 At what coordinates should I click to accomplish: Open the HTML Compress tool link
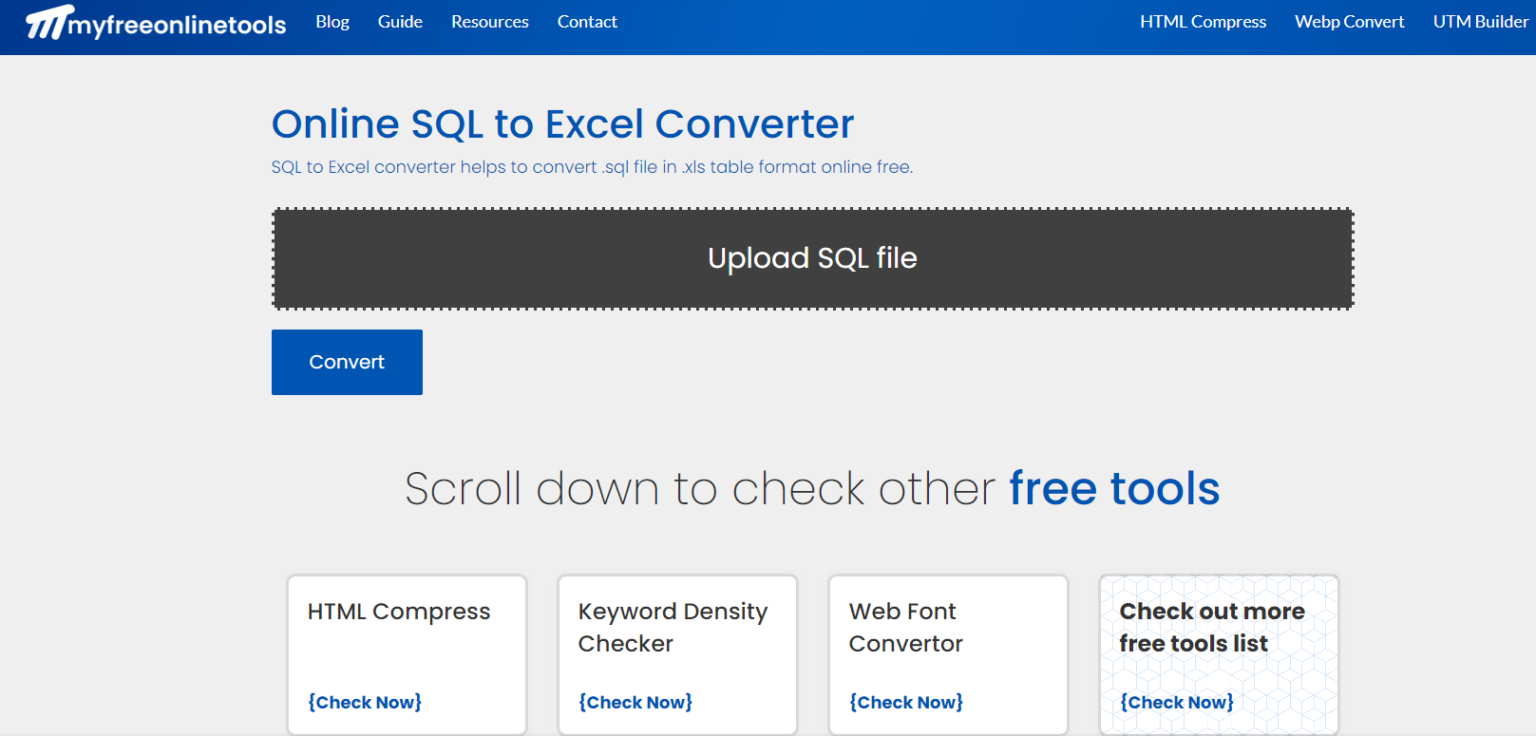pyautogui.click(x=1203, y=21)
